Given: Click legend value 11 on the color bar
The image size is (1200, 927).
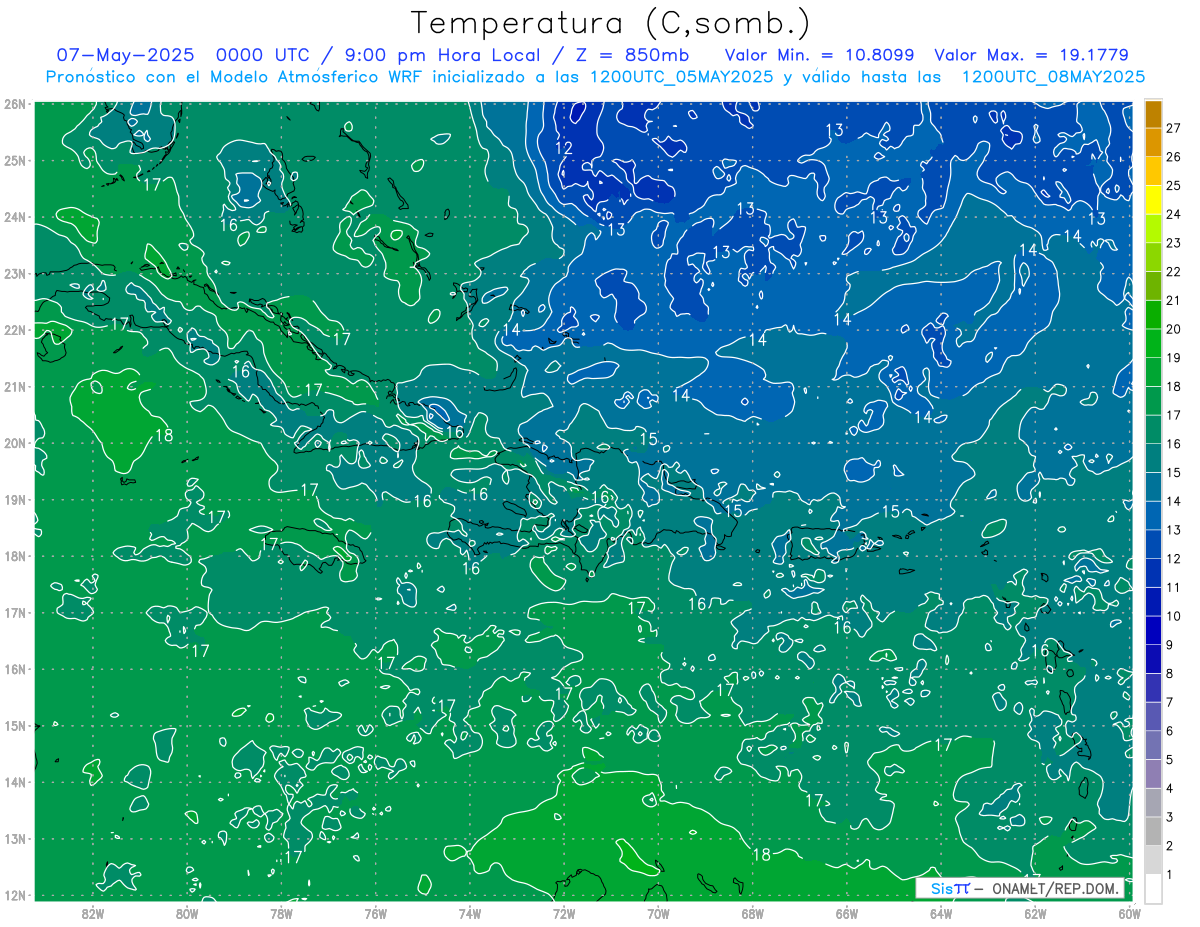Looking at the screenshot, I should 1174,587.
